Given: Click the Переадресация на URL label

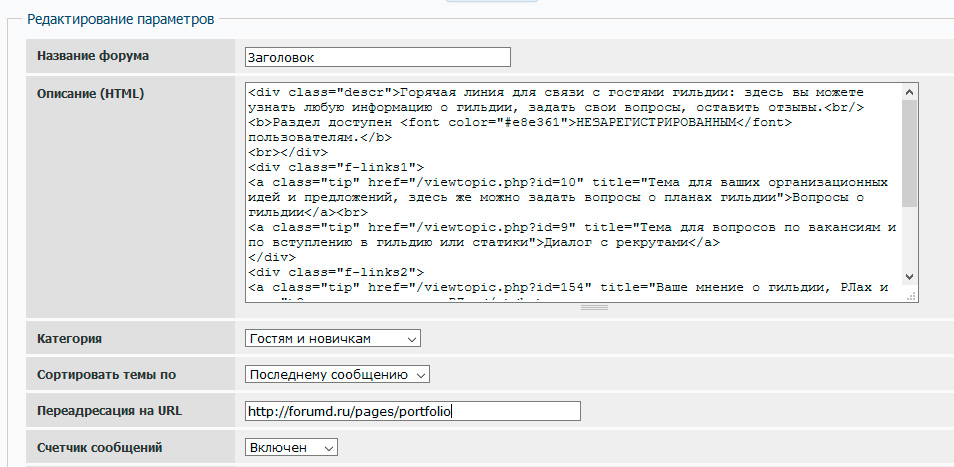Looking at the screenshot, I should click(109, 411).
